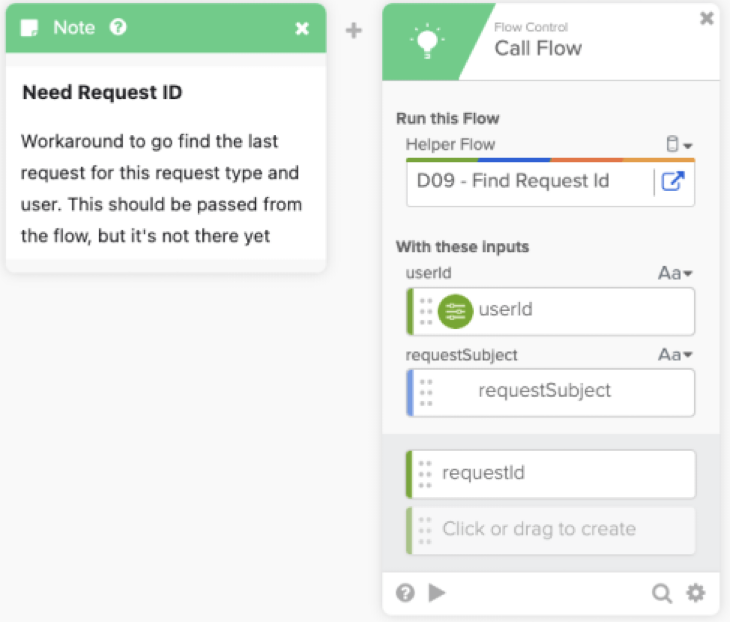Image resolution: width=730 pixels, height=622 pixels.
Task: Click the plus icon between the cards
Action: pos(353,31)
